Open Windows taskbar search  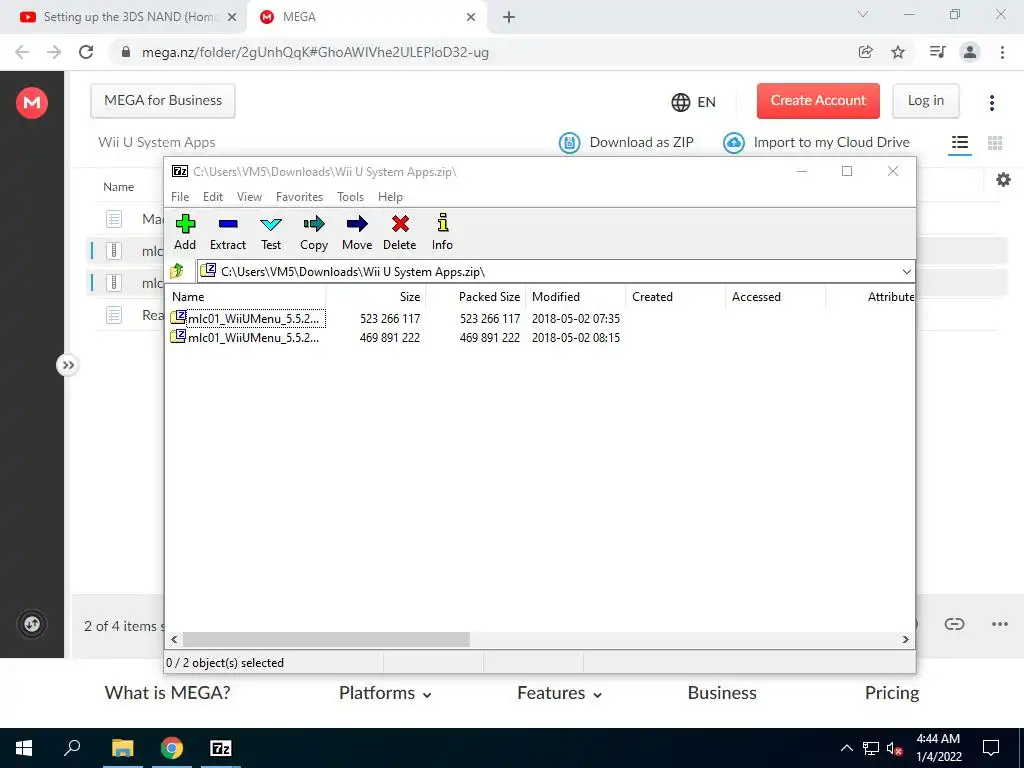(72, 748)
